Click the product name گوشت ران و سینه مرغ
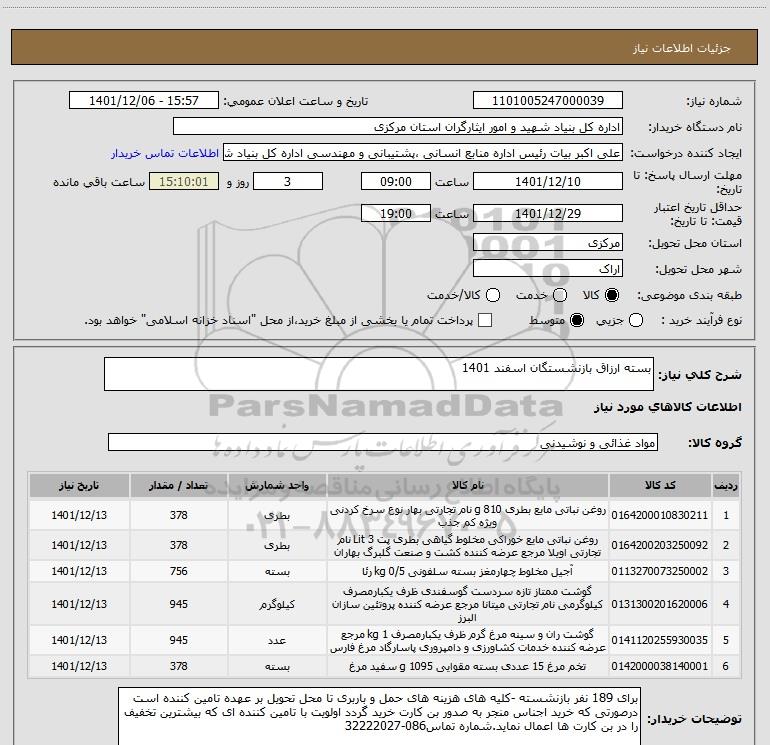Viewport: 770px width, 745px height. click(468, 641)
